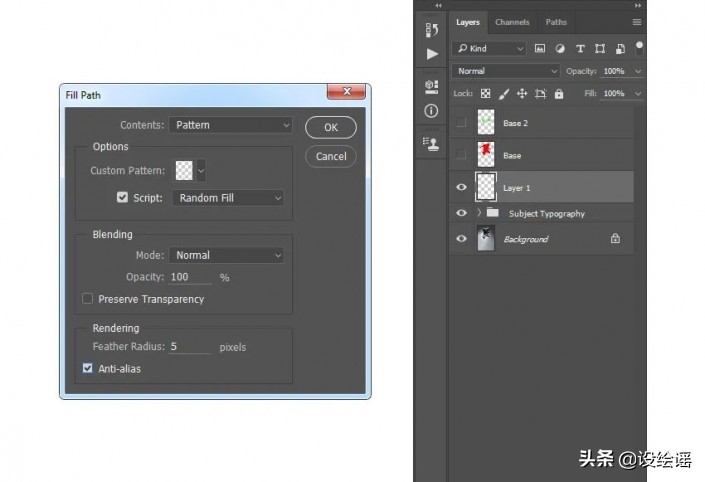Close the Fill Path dialog

346,91
